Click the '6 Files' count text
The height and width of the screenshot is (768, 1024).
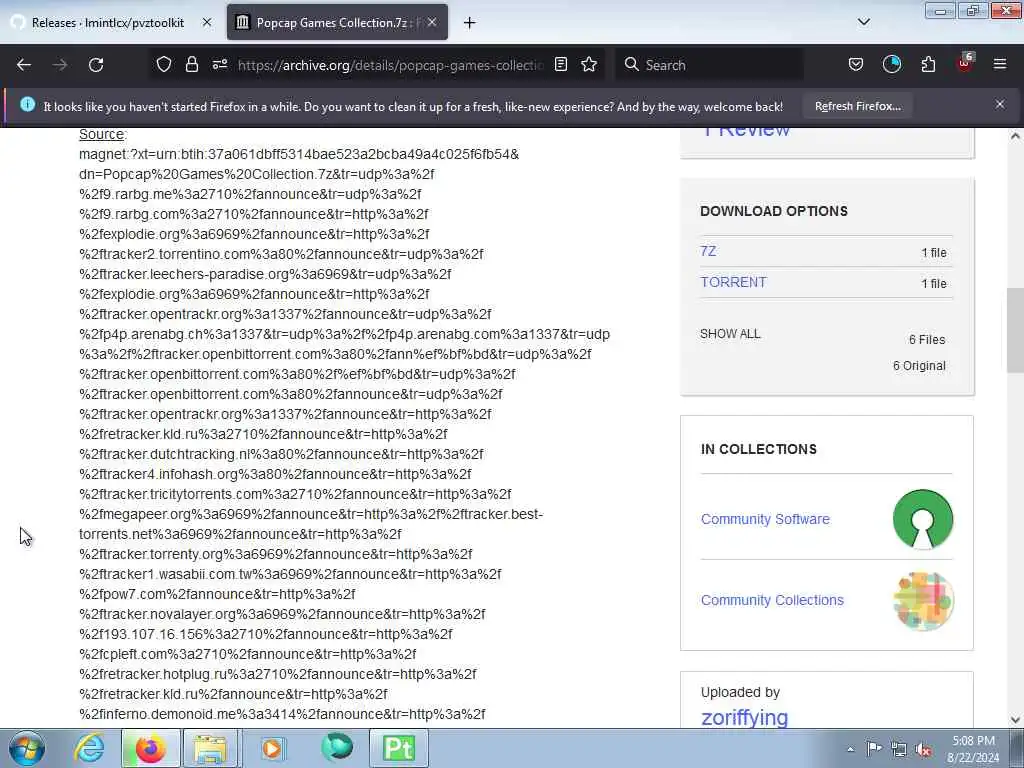[927, 340]
